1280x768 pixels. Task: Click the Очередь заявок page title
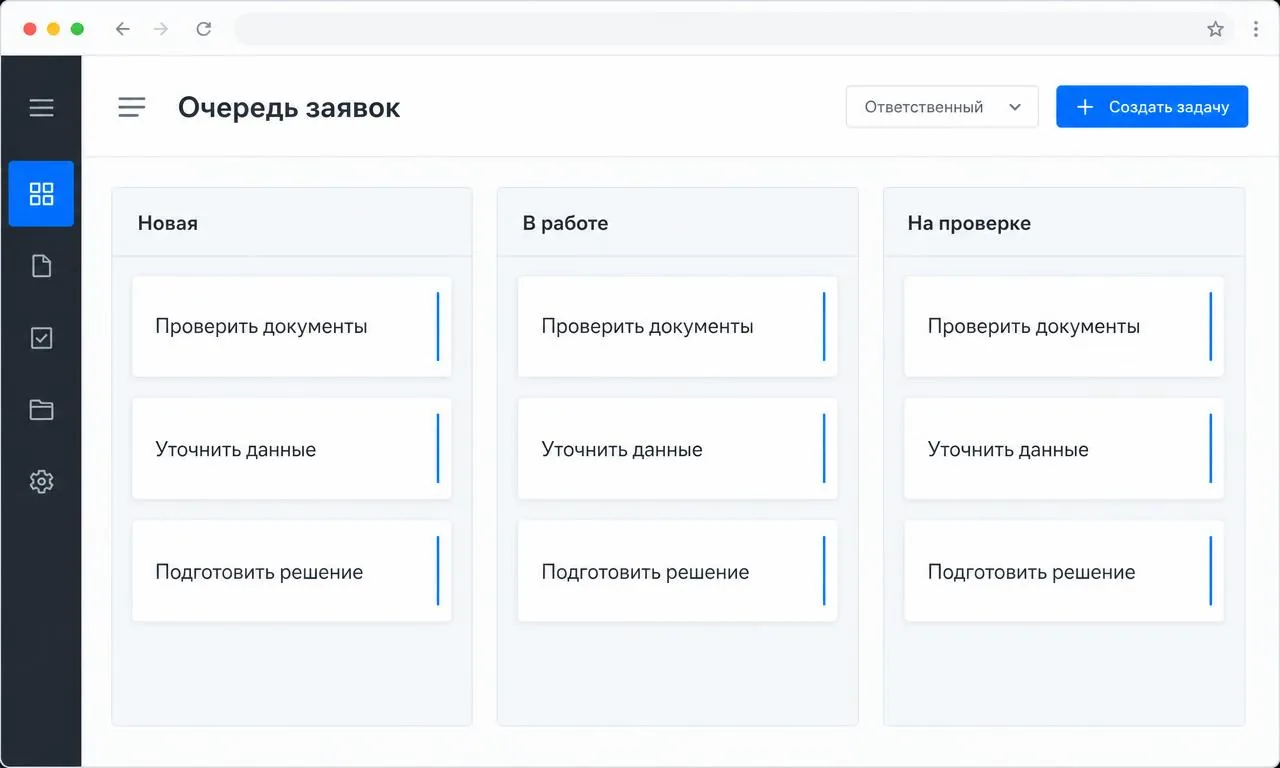click(289, 108)
